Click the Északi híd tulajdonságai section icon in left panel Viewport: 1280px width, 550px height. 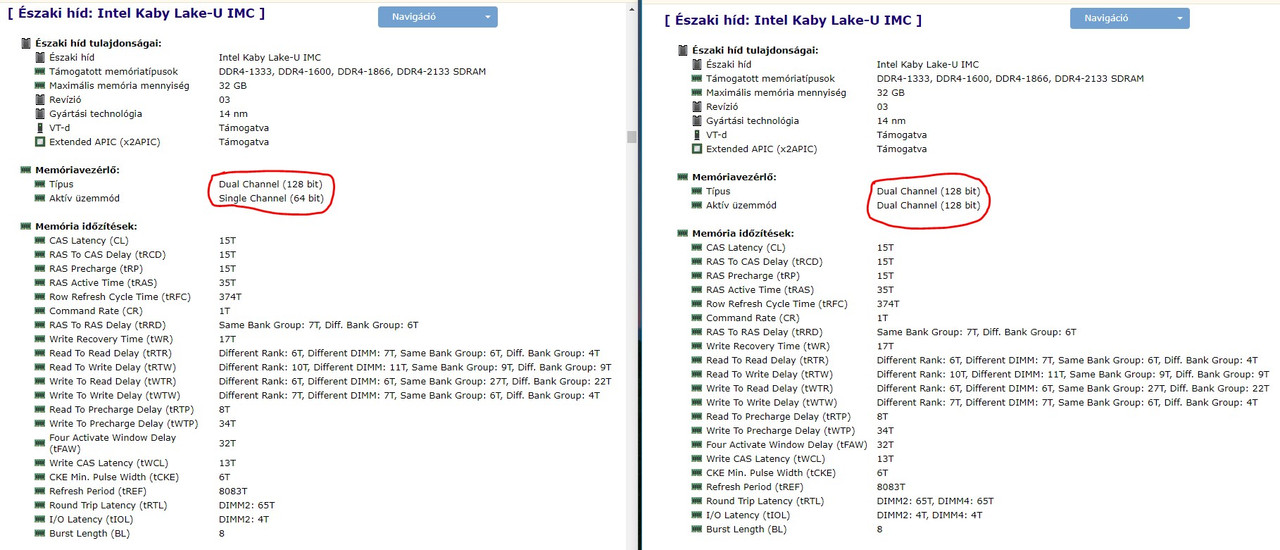click(x=26, y=43)
